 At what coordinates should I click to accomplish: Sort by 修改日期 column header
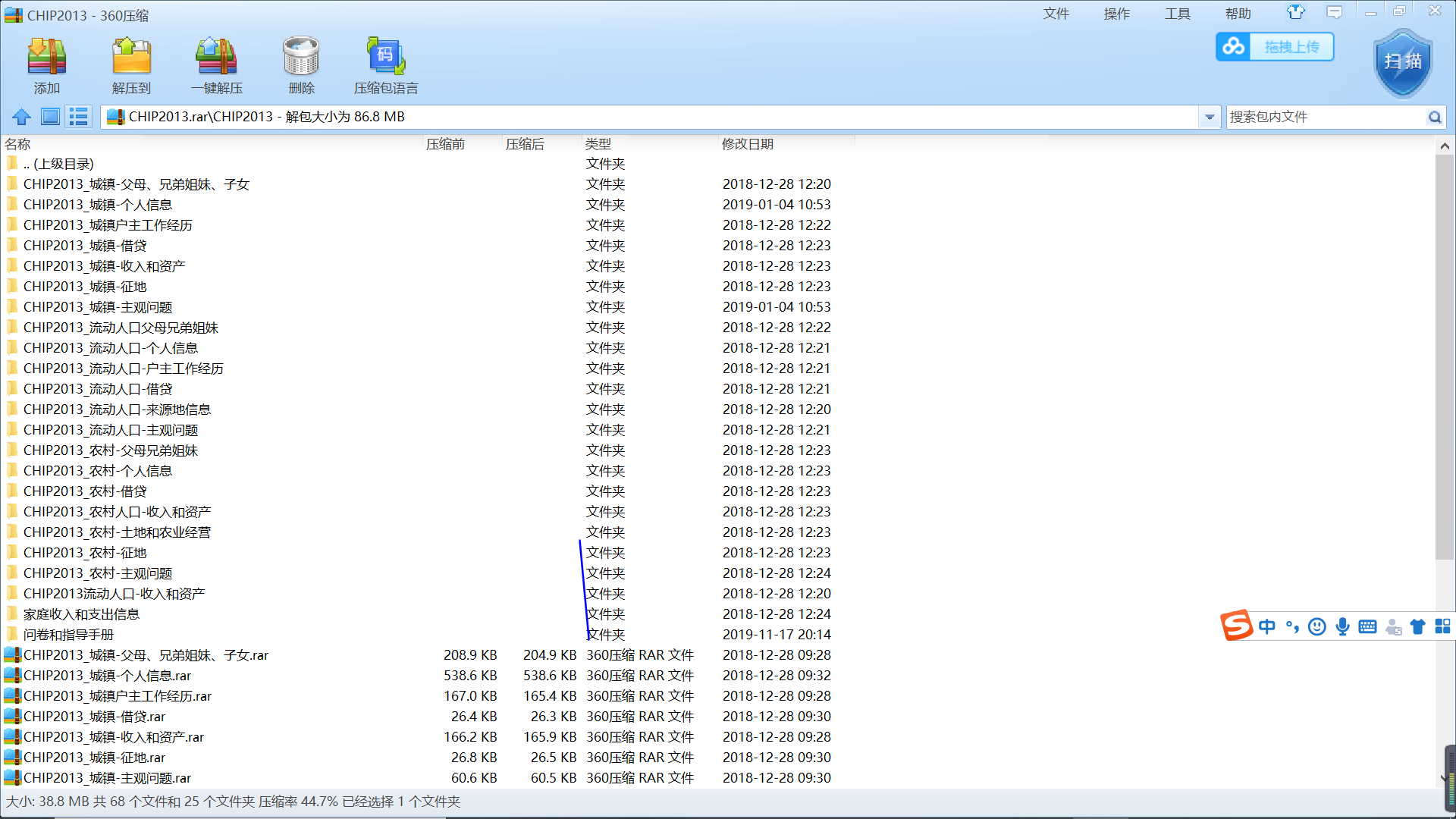pos(747,144)
